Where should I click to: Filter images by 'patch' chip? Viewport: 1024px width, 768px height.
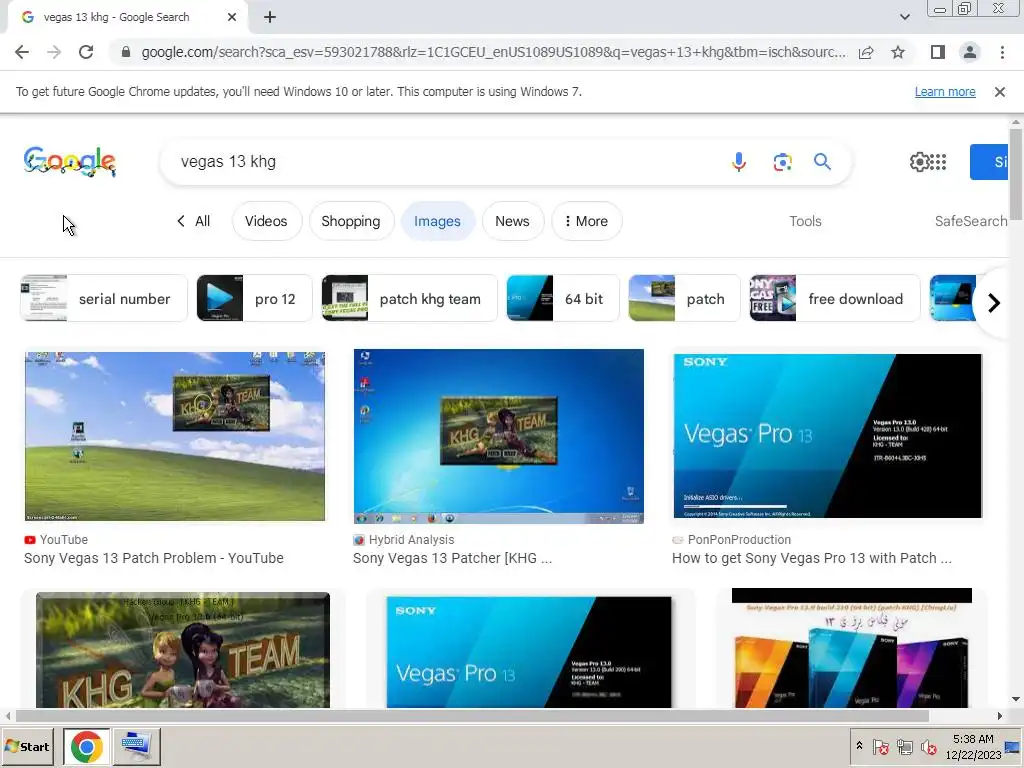tap(684, 298)
